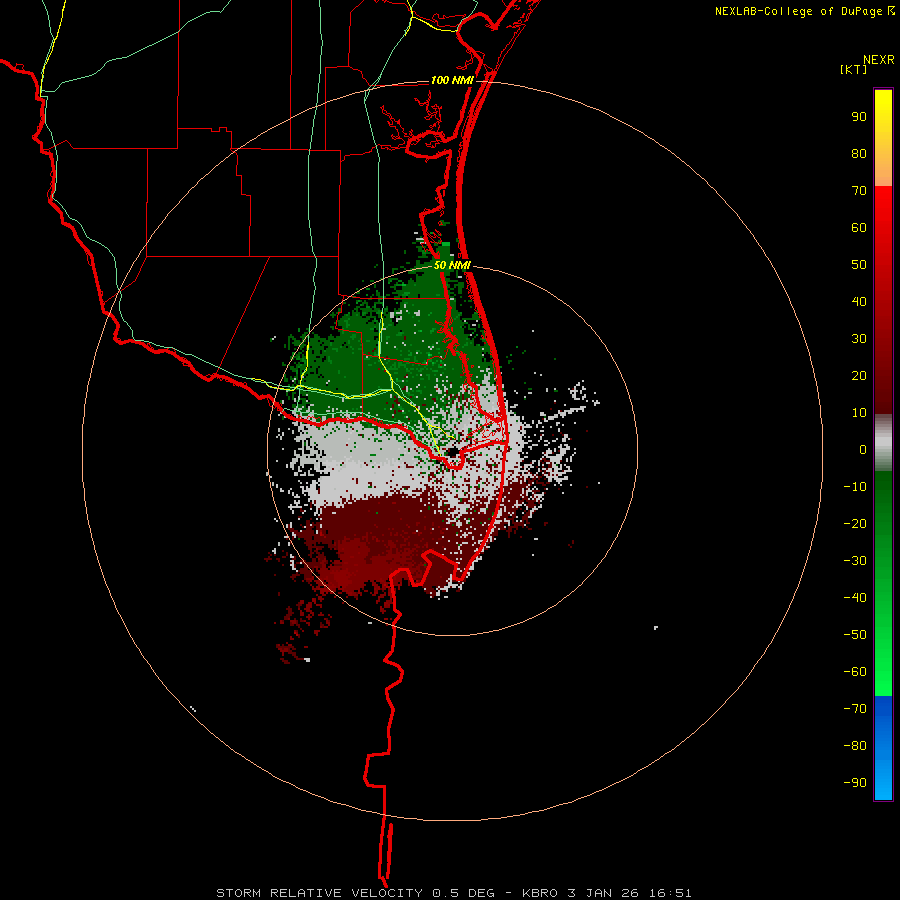Click the 50 NMI range ring label

pos(452,265)
